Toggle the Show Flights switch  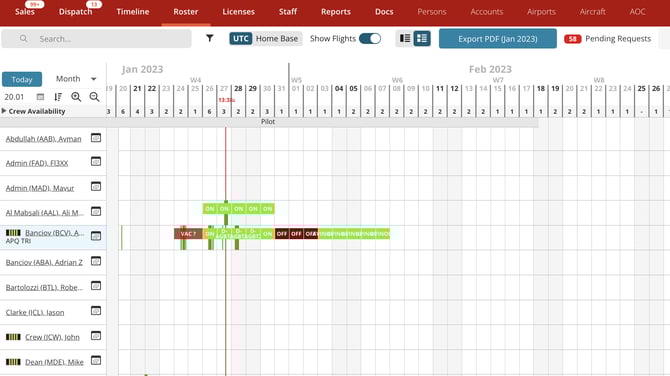tap(370, 38)
